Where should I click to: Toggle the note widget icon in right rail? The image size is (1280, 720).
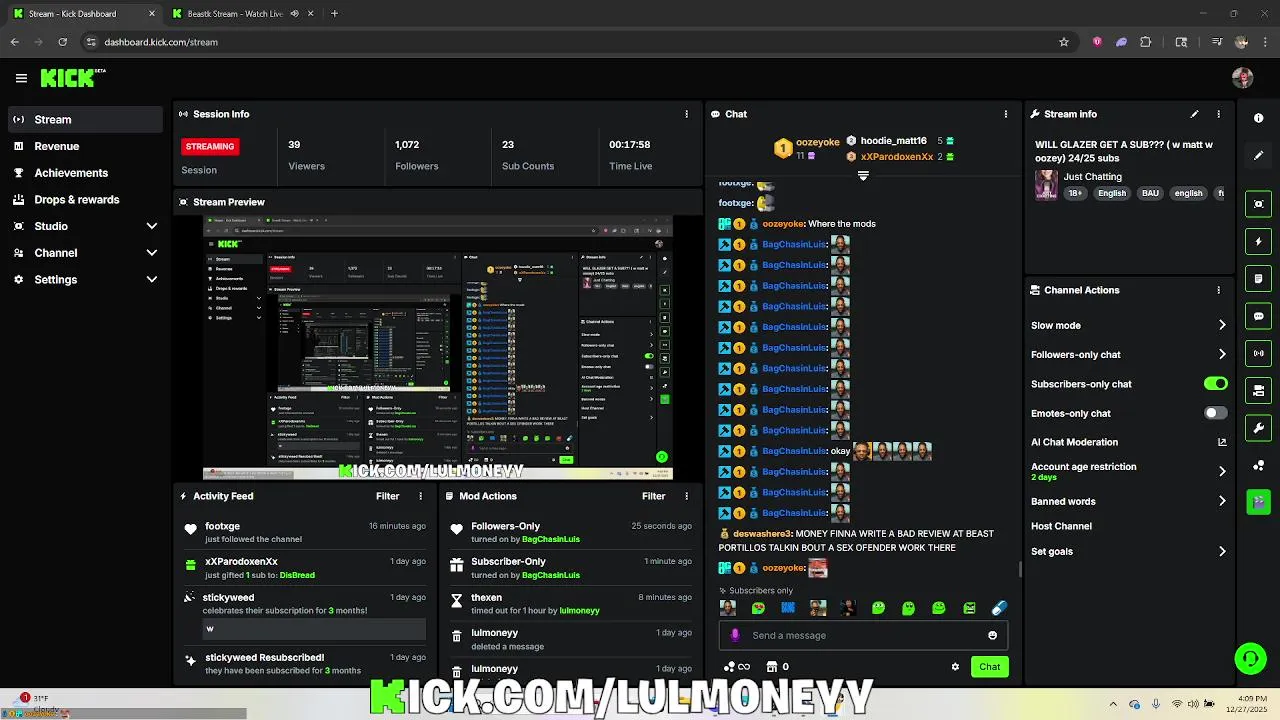pyautogui.click(x=1258, y=279)
